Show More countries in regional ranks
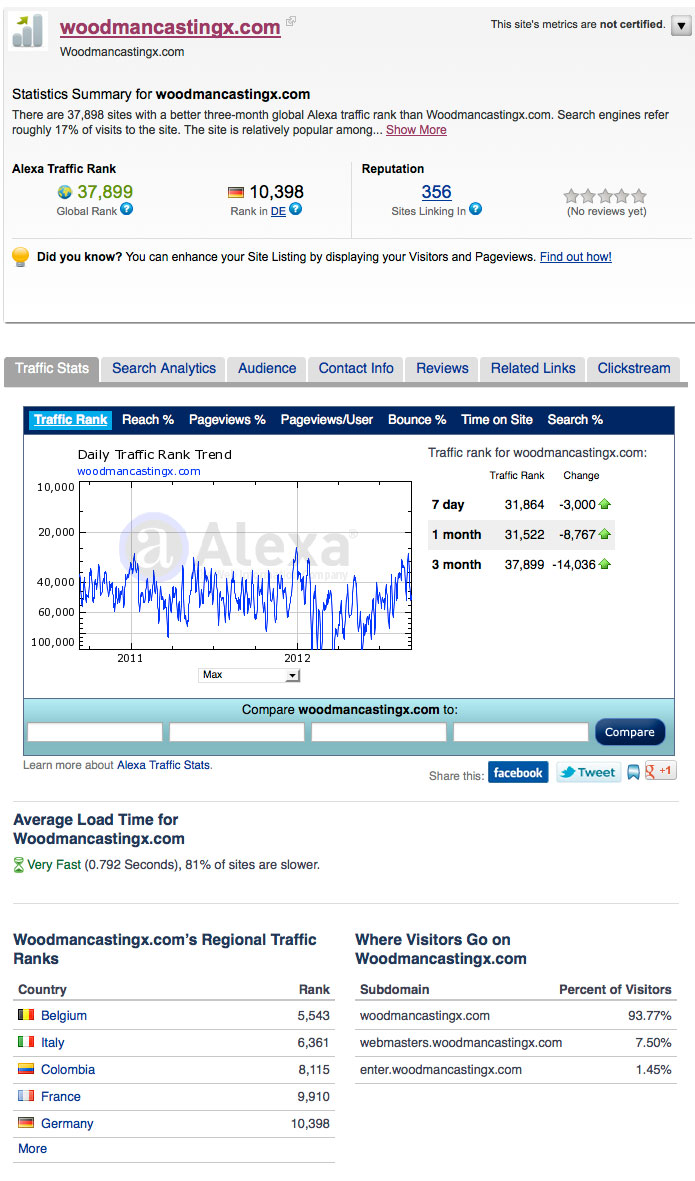The image size is (695, 1181). tap(32, 1149)
